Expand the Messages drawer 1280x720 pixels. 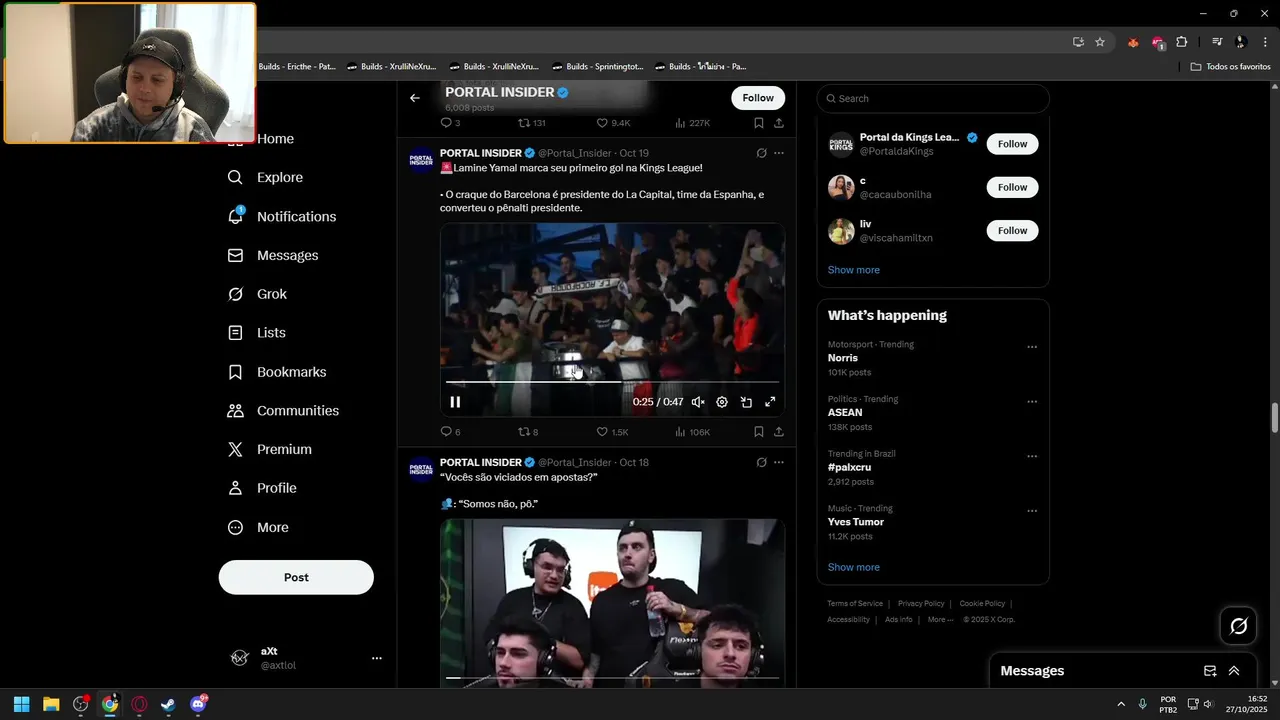click(x=1234, y=671)
